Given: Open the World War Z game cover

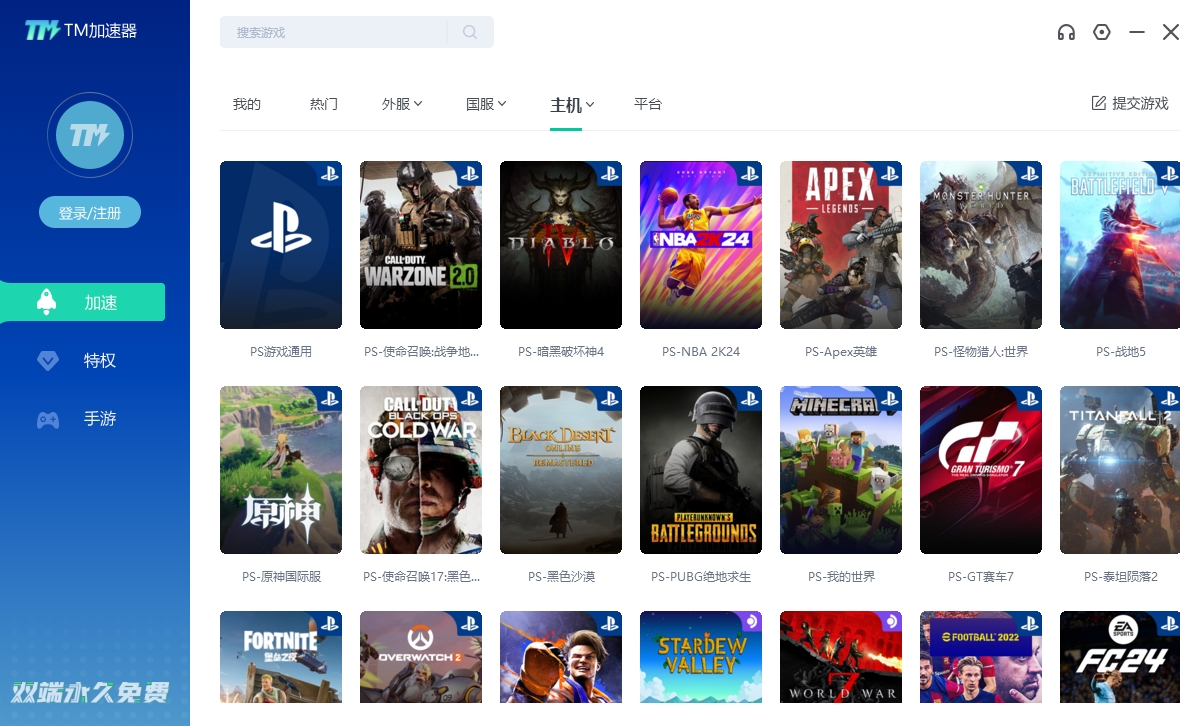Looking at the screenshot, I should click(841, 657).
